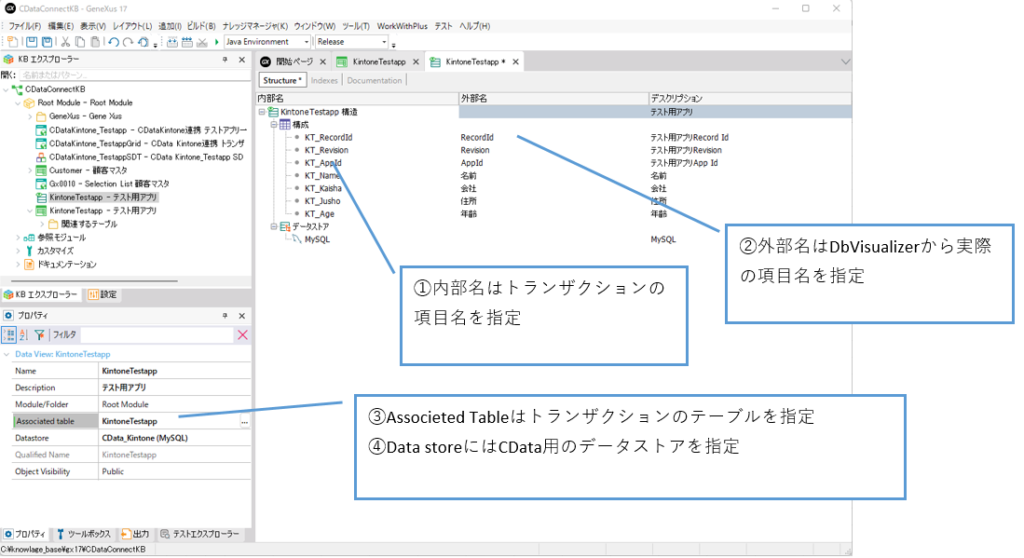Close the 開始ページ tab
This screenshot has width=1024, height=558.
[323, 62]
